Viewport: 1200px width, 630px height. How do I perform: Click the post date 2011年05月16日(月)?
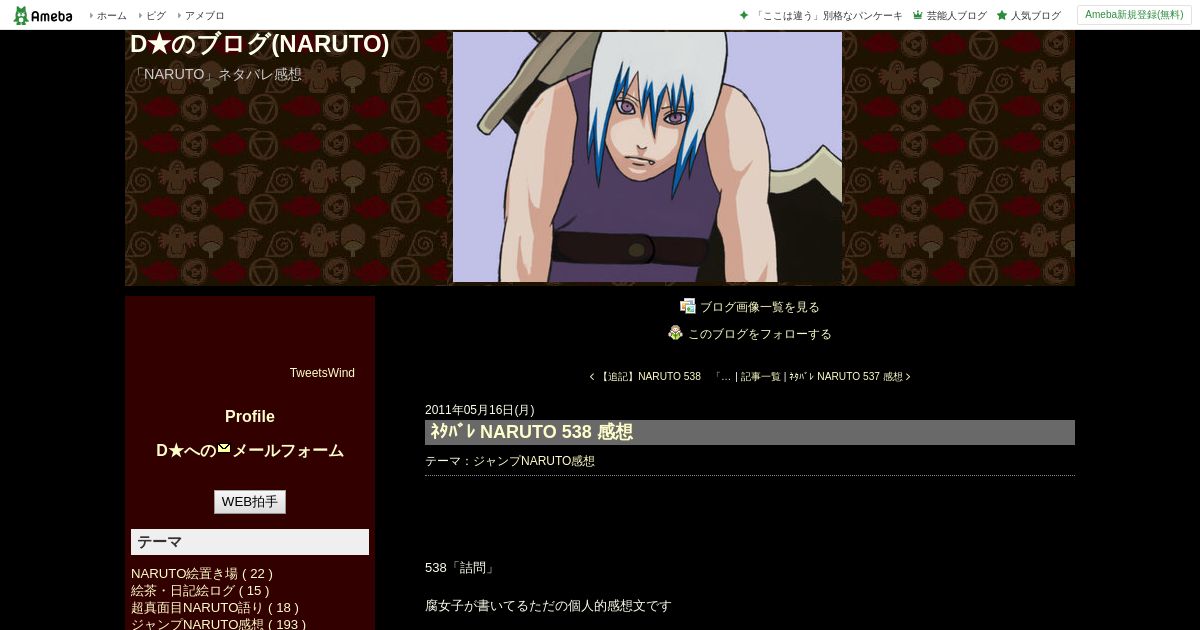pos(480,410)
